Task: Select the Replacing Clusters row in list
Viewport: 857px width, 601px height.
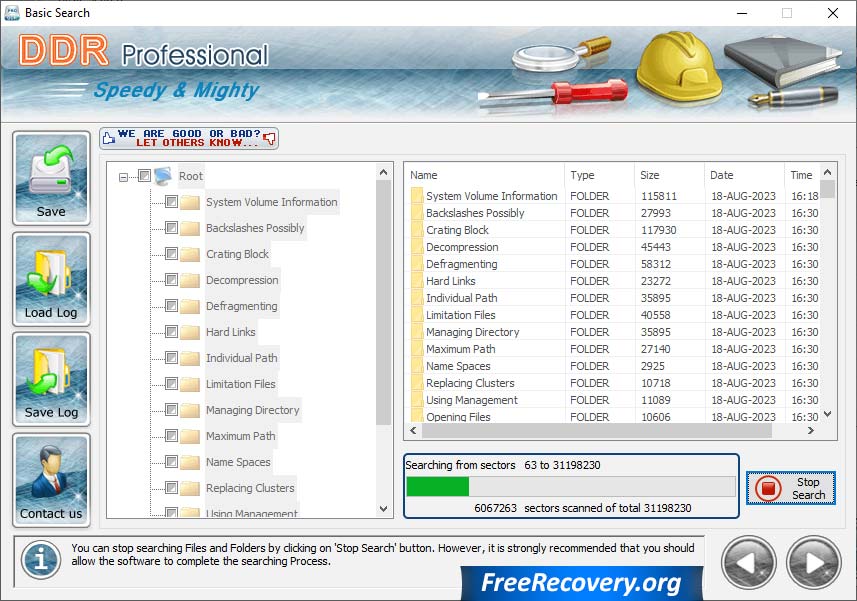Action: (613, 383)
